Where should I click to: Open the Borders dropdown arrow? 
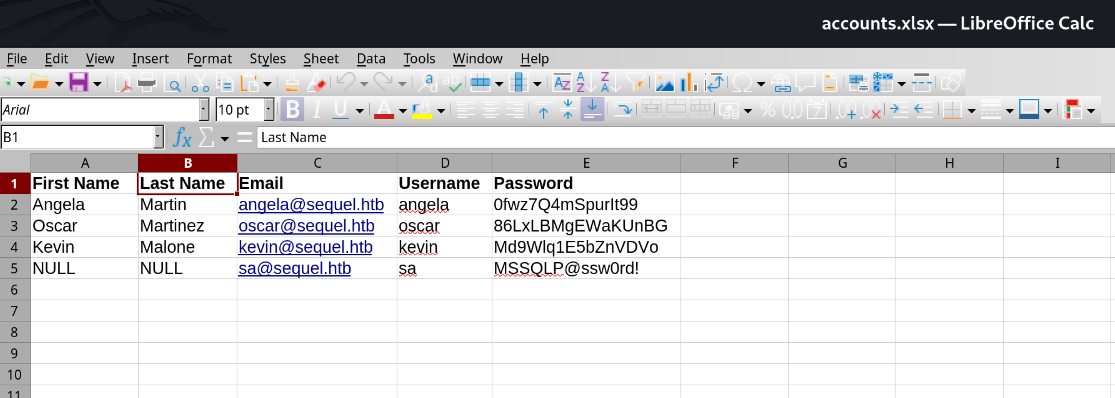(971, 110)
